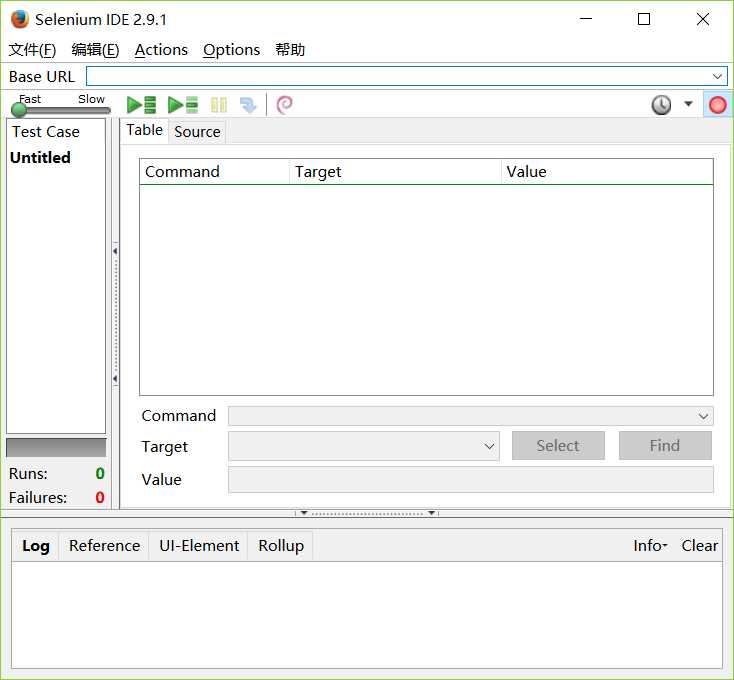
Task: Open the Options menu
Action: [x=231, y=50]
